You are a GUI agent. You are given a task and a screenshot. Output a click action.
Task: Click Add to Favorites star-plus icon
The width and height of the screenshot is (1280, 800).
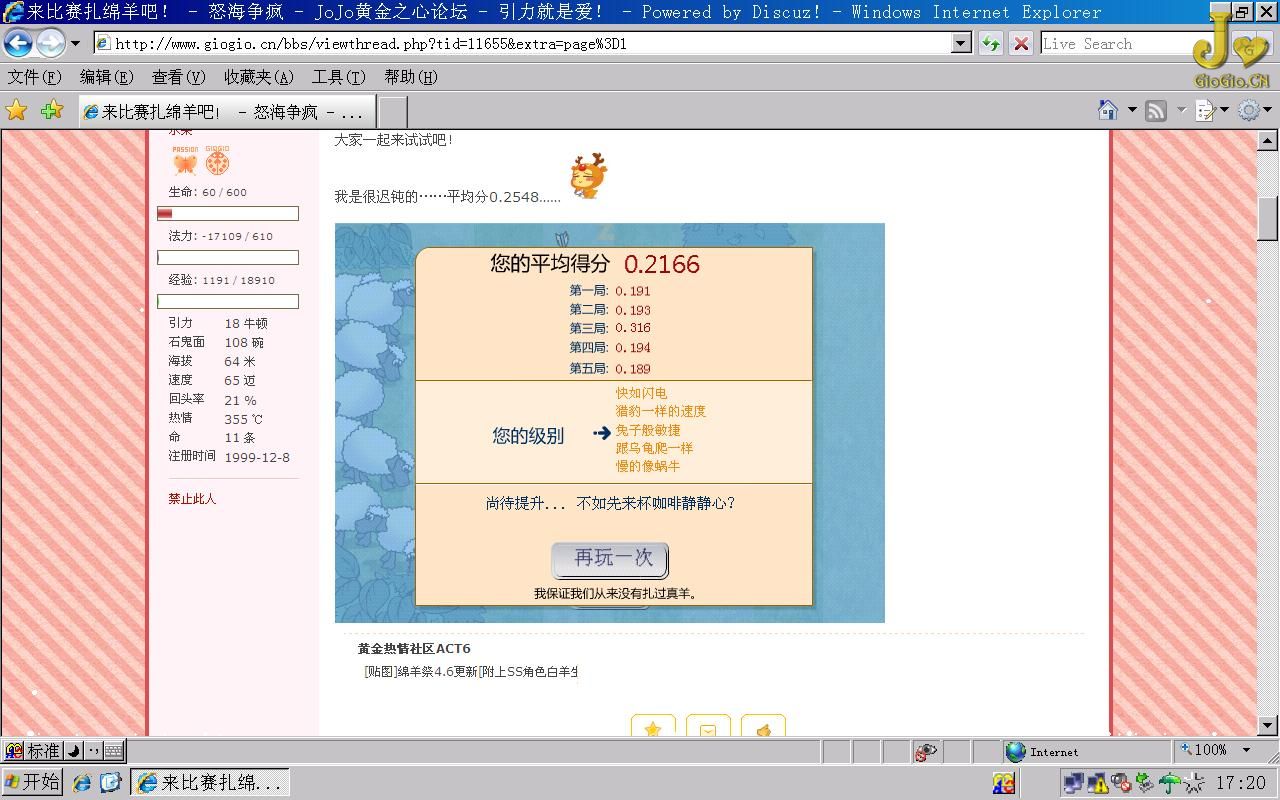[x=52, y=110]
